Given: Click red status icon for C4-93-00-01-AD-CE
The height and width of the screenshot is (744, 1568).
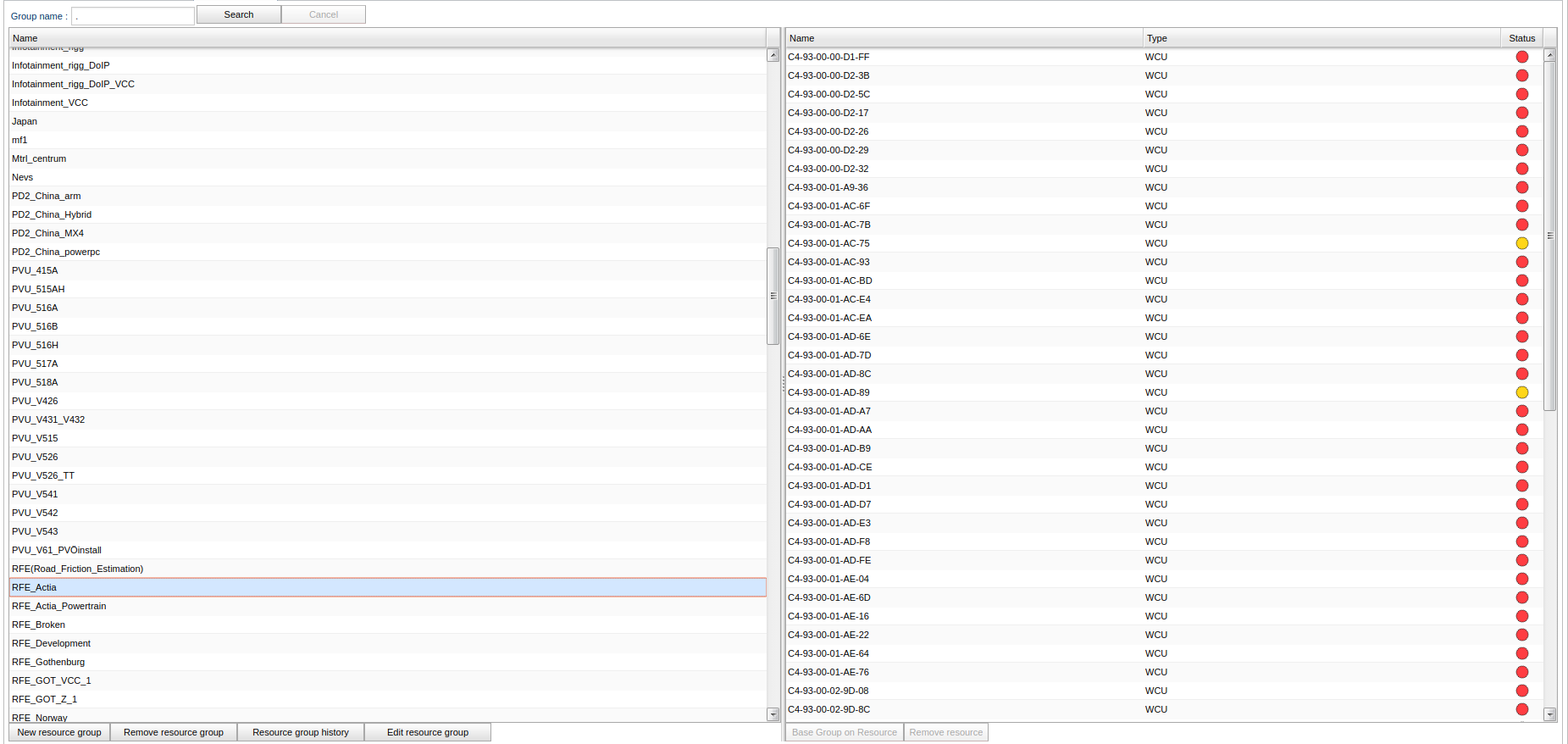Looking at the screenshot, I should click(1521, 467).
